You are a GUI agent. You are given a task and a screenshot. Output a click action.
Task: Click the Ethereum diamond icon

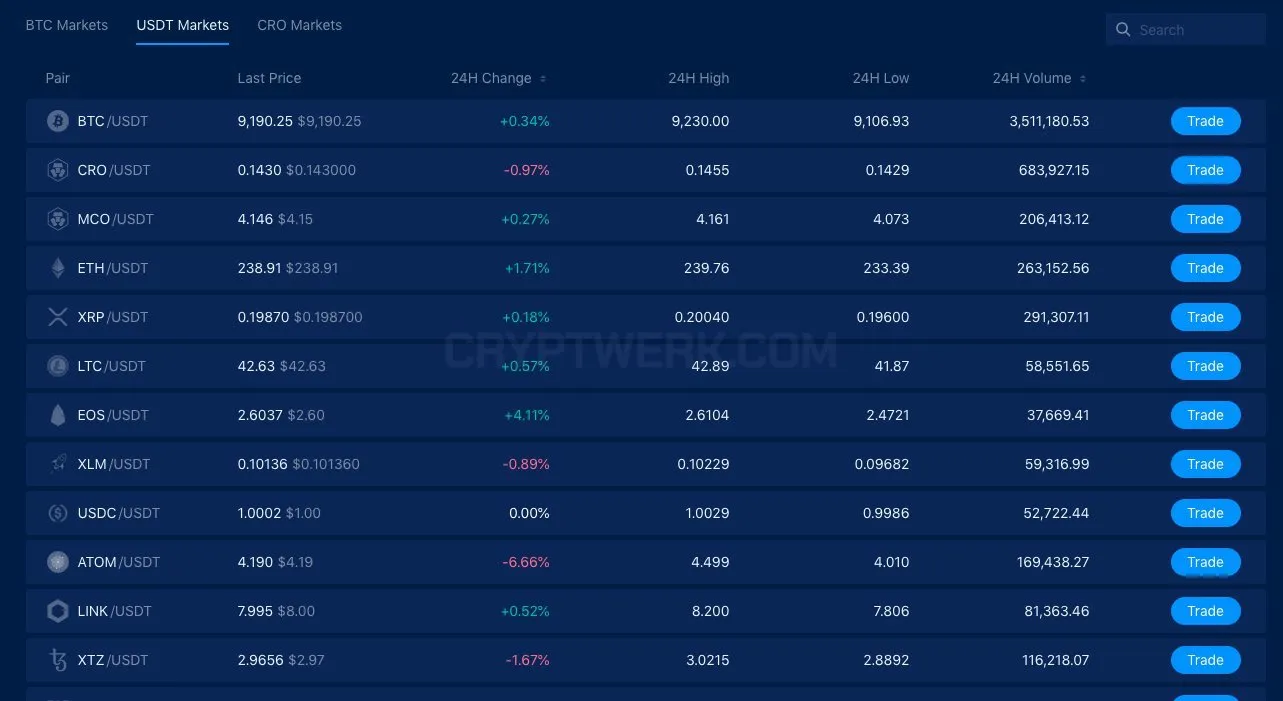58,268
